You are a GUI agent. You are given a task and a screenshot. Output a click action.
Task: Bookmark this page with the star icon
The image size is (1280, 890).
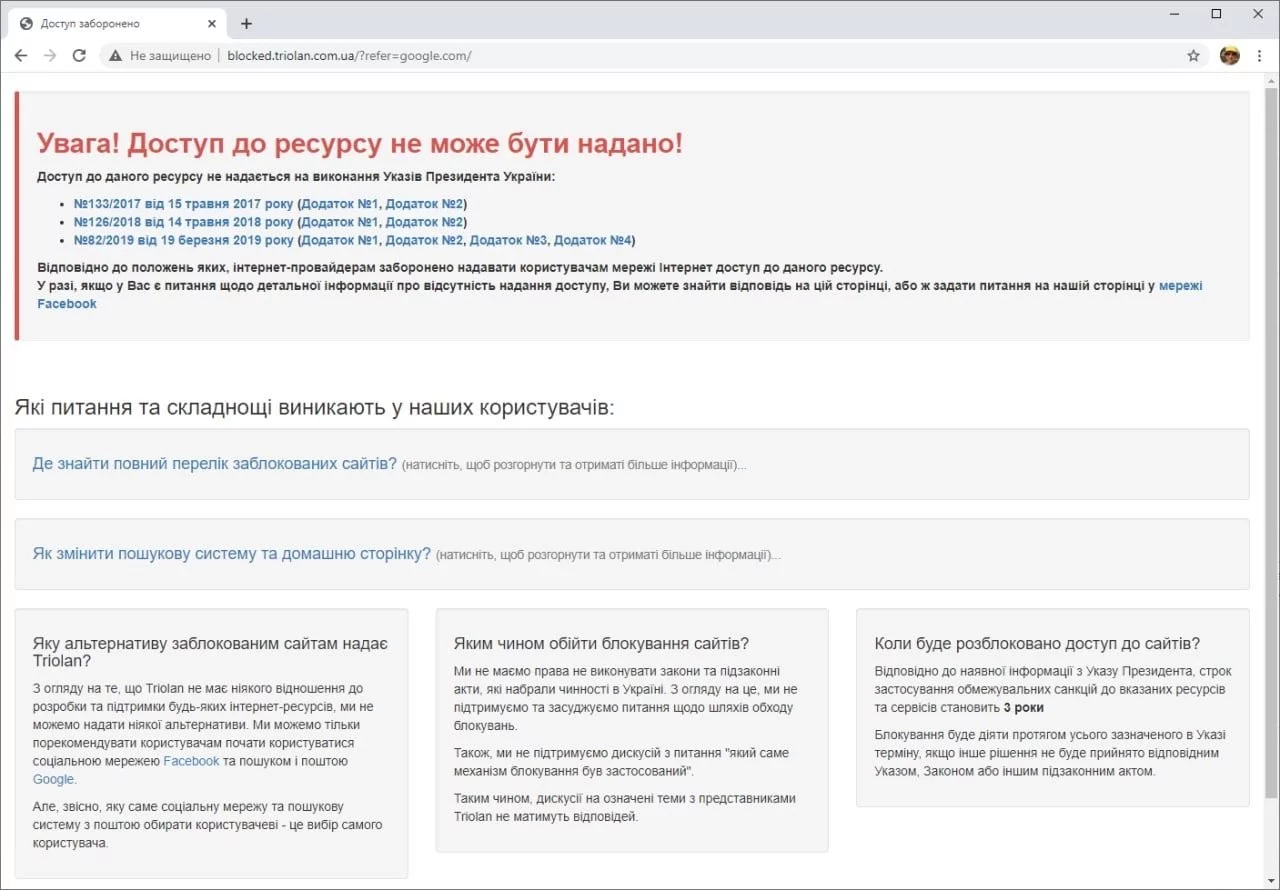point(1193,56)
